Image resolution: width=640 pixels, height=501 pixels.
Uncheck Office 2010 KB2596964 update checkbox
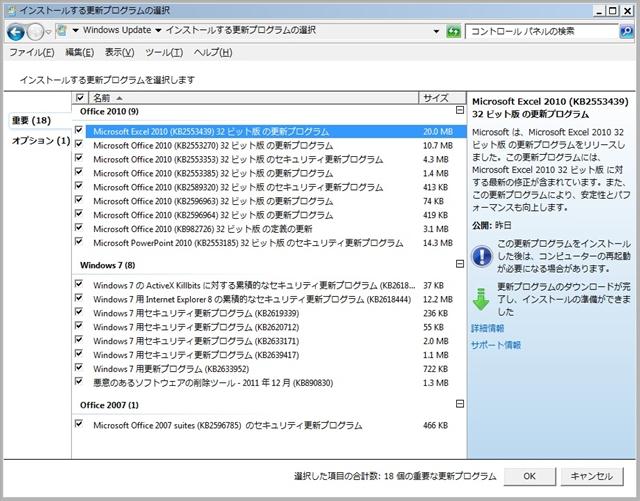pyautogui.click(x=79, y=213)
